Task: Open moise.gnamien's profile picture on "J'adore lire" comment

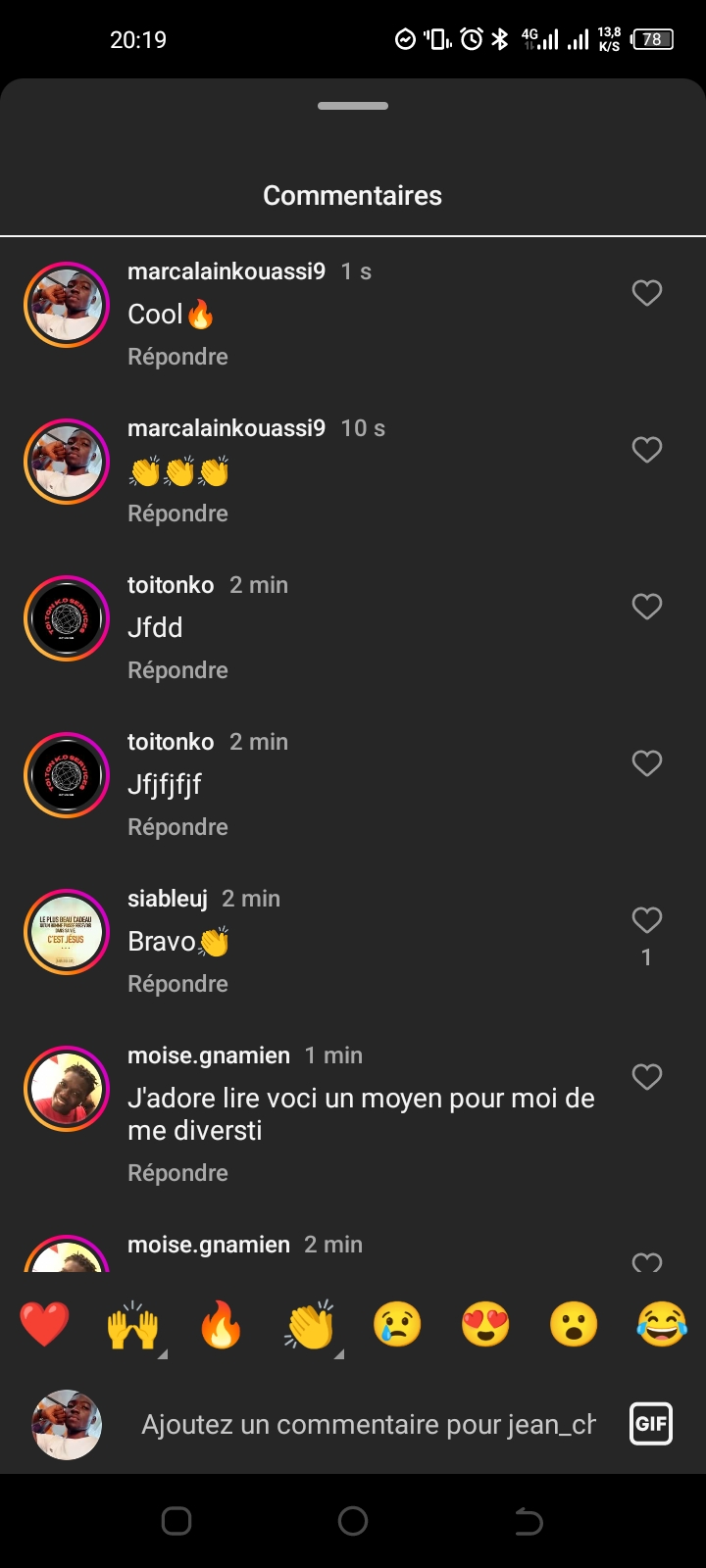Action: [67, 1089]
